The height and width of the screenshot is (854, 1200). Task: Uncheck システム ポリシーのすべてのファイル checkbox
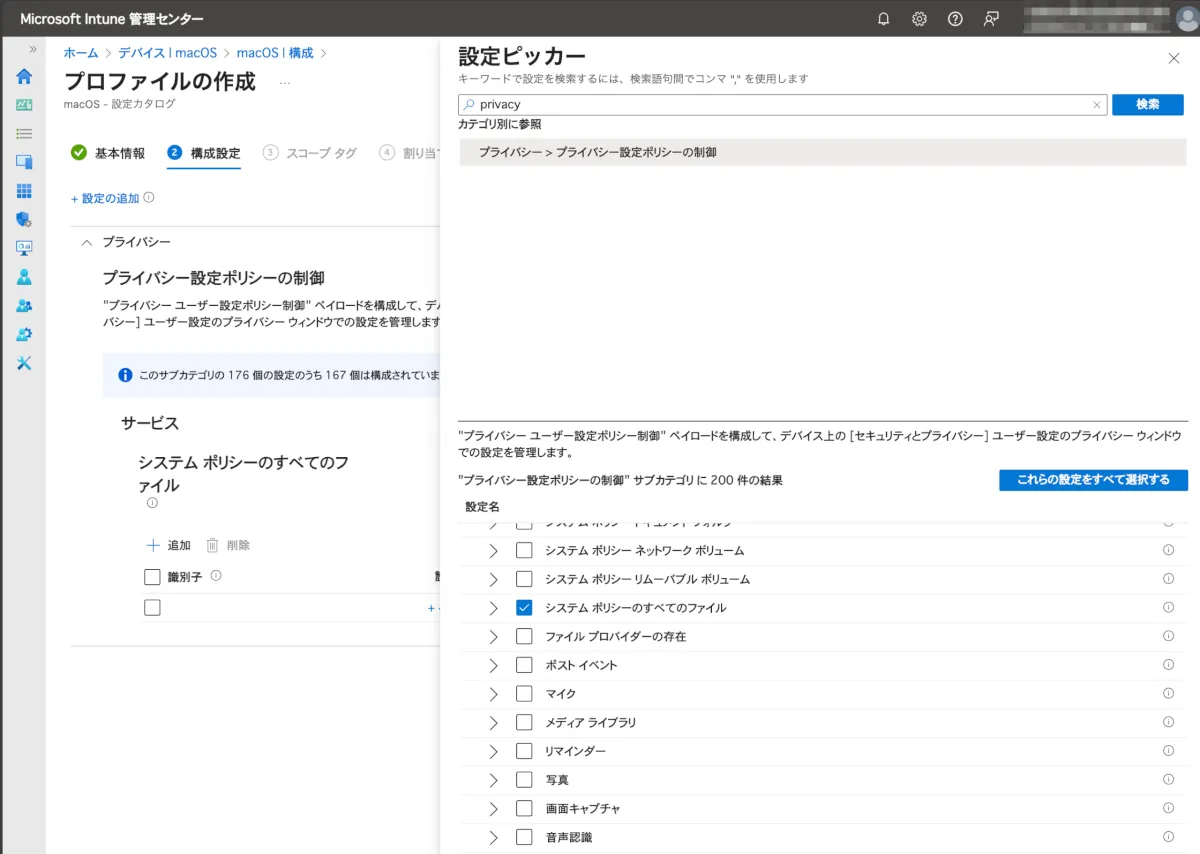point(524,608)
